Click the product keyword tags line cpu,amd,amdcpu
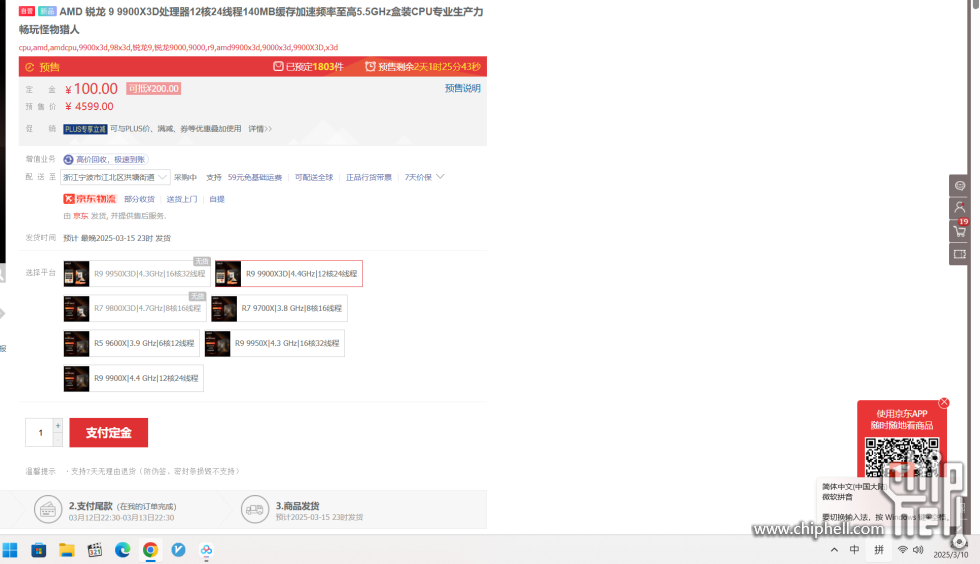 [178, 48]
